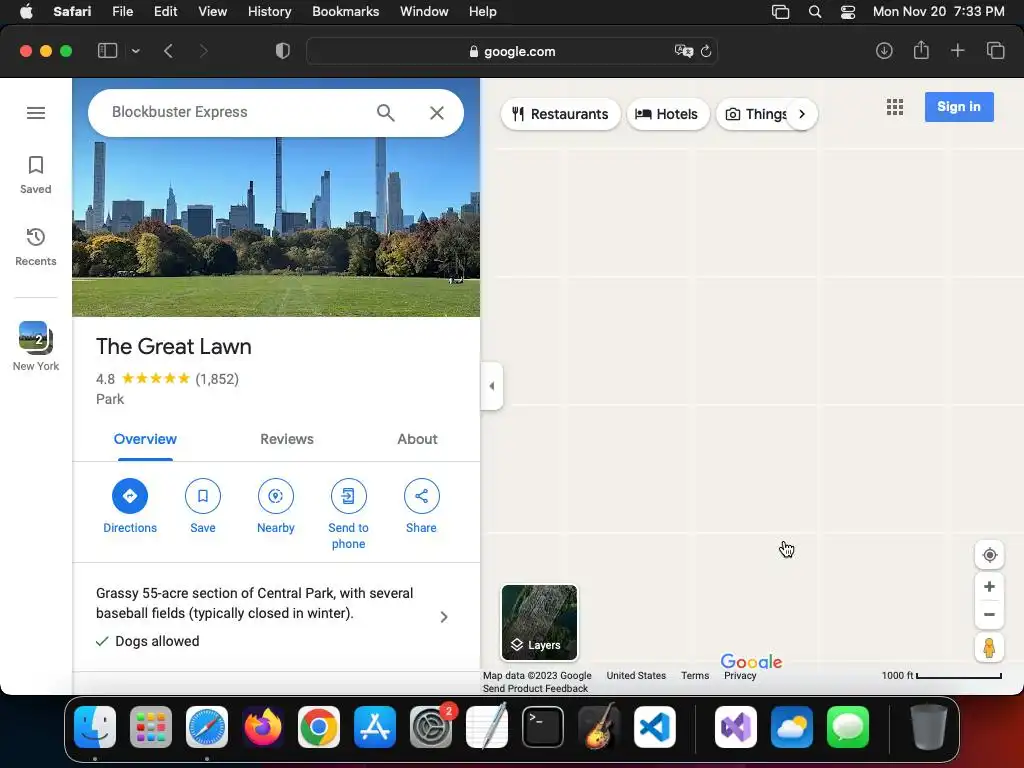Screen dimensions: 1024x768
Task: Open Terminal from the Dock
Action: click(543, 727)
